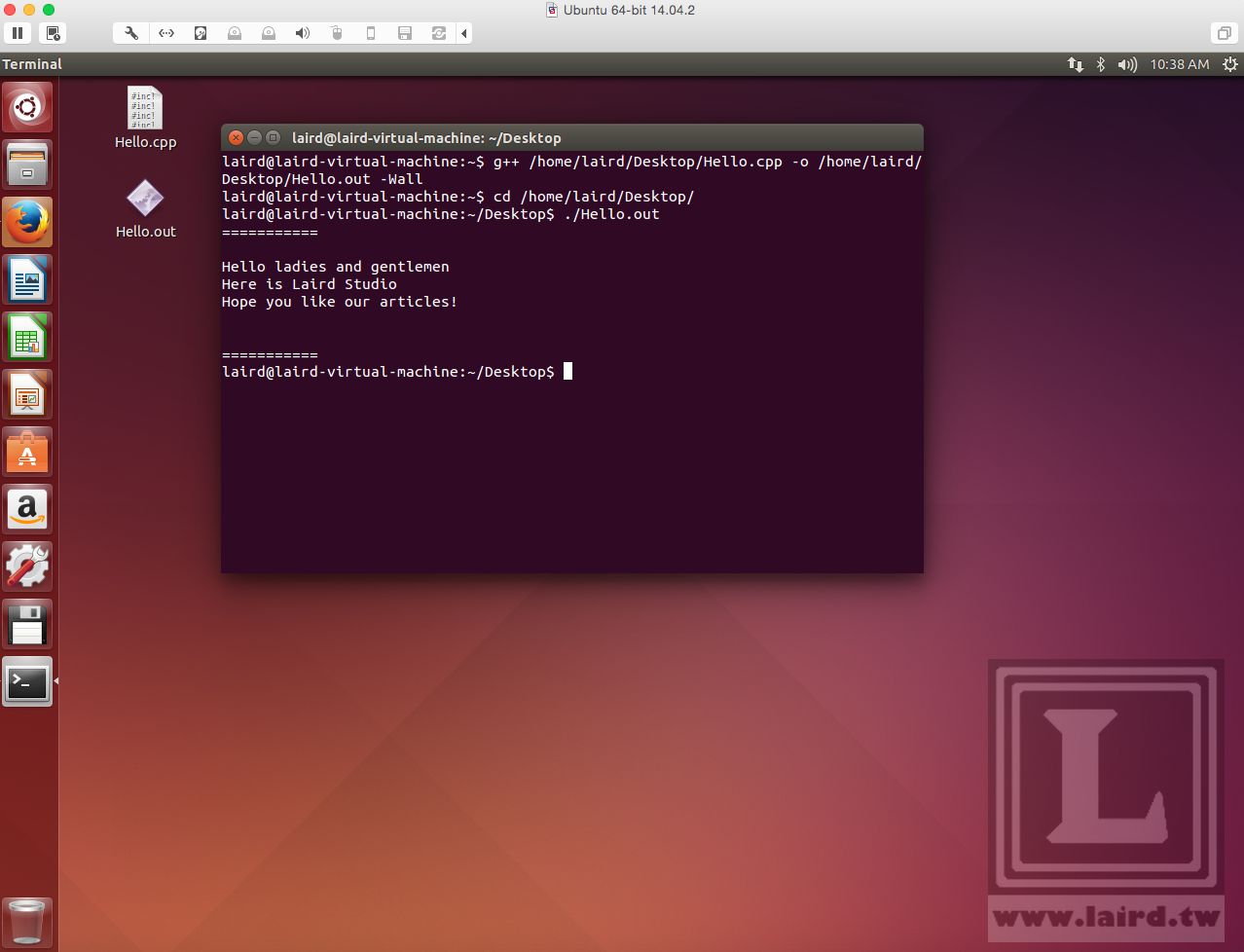Screen dimensions: 1244x952
Task: Launch the Amazon app from the launcher
Action: click(27, 509)
